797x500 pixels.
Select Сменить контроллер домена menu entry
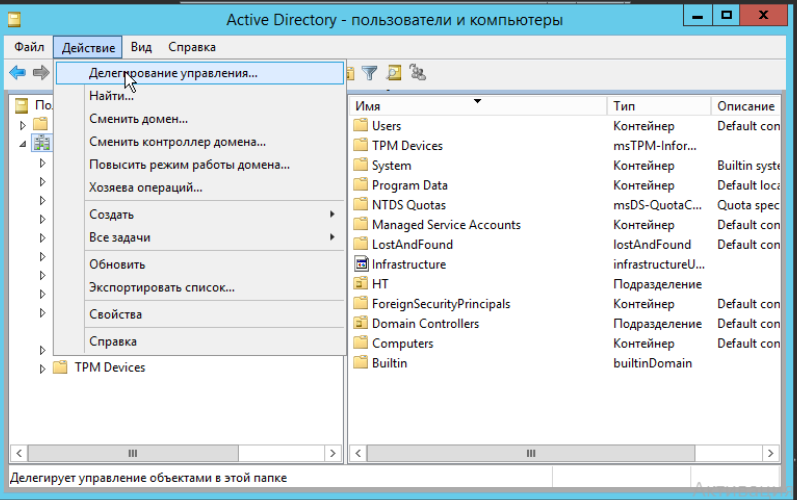(177, 142)
